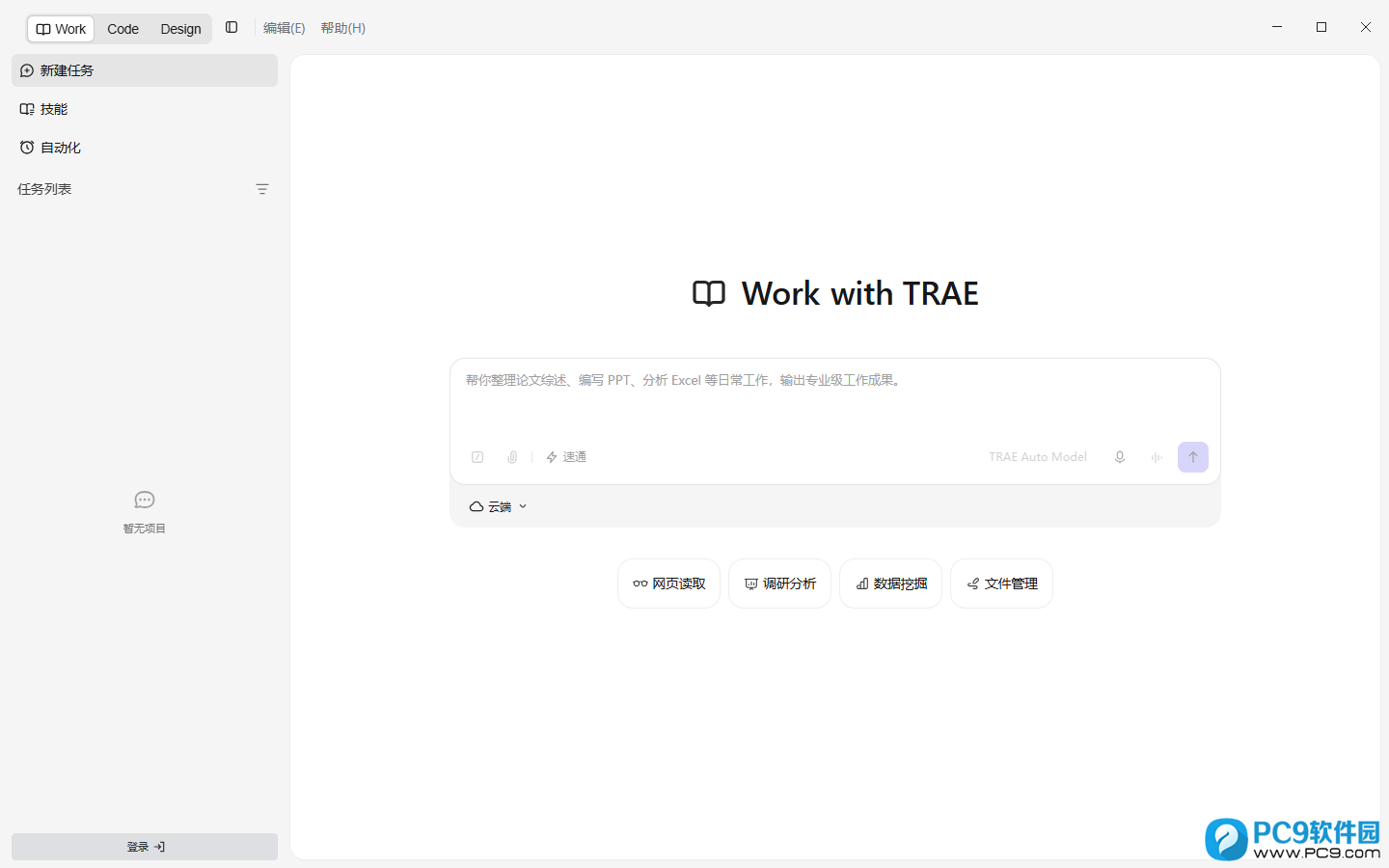Click the 登录 login button

tap(145, 847)
